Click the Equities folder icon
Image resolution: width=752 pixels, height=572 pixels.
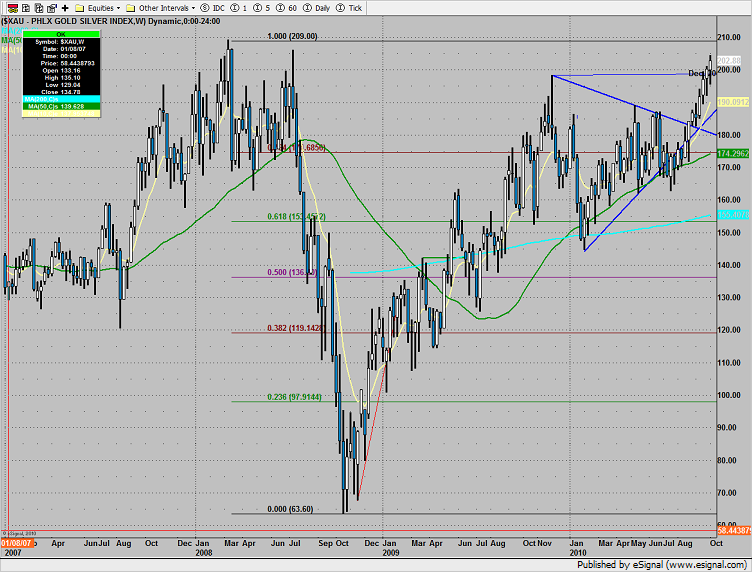coord(81,6)
